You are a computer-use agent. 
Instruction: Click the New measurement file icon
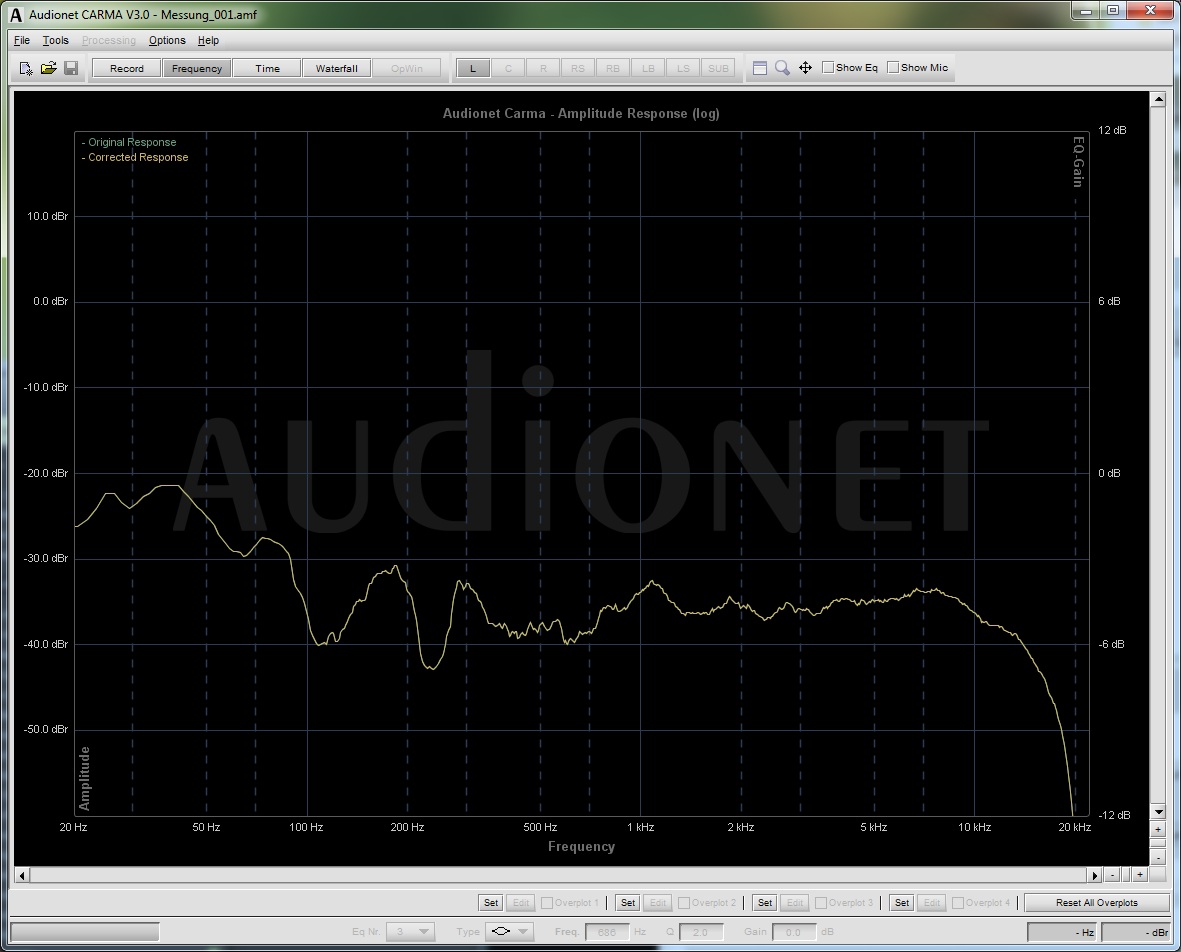[26, 68]
